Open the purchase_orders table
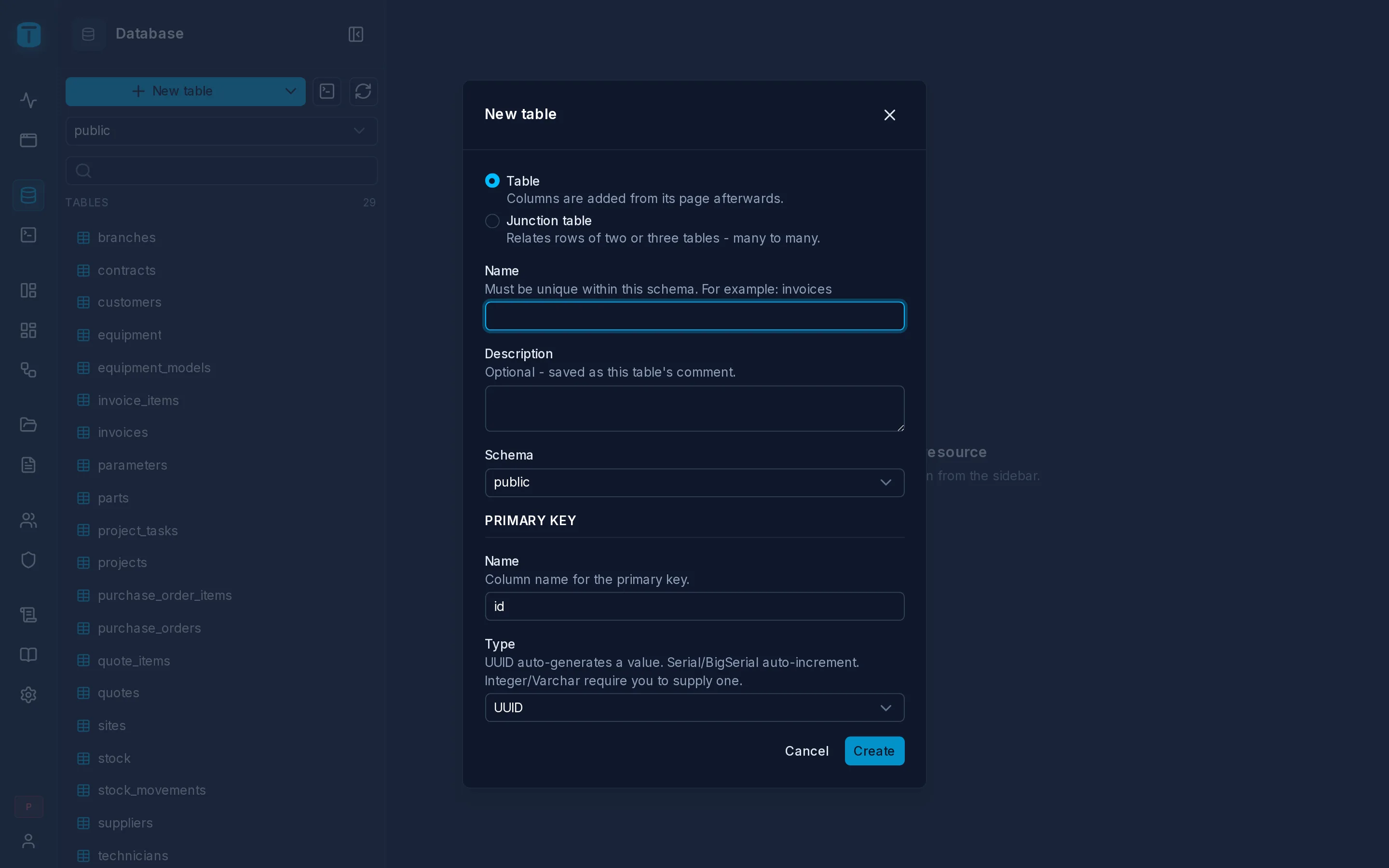 tap(221, 628)
